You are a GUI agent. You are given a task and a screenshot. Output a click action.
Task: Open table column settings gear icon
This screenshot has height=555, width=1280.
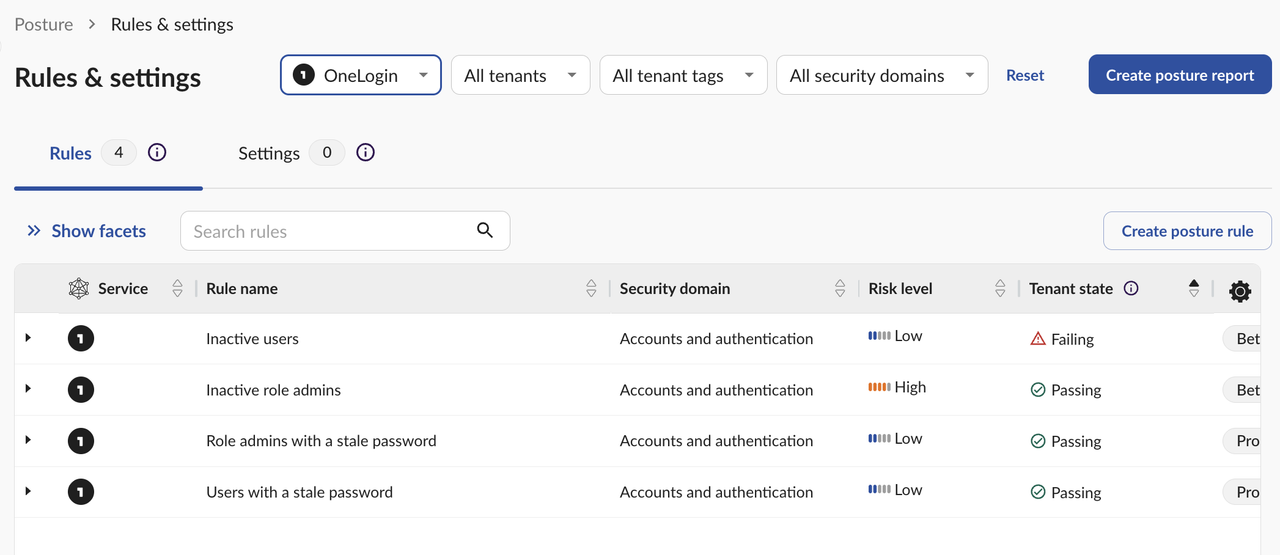click(1240, 291)
